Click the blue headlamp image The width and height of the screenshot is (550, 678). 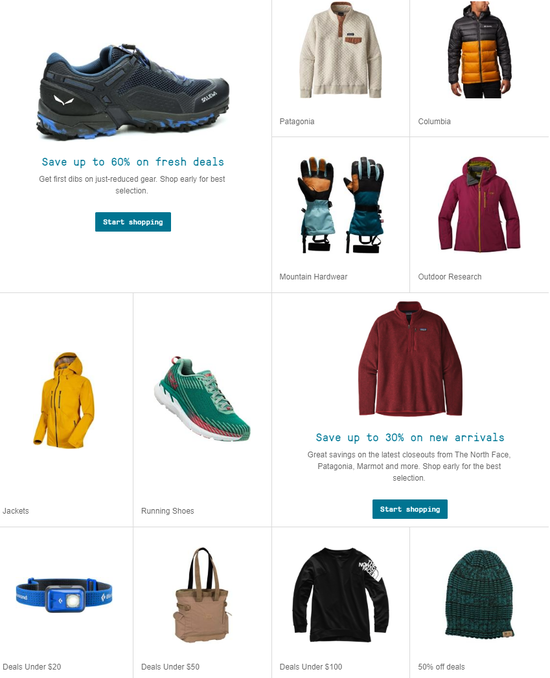[64, 595]
